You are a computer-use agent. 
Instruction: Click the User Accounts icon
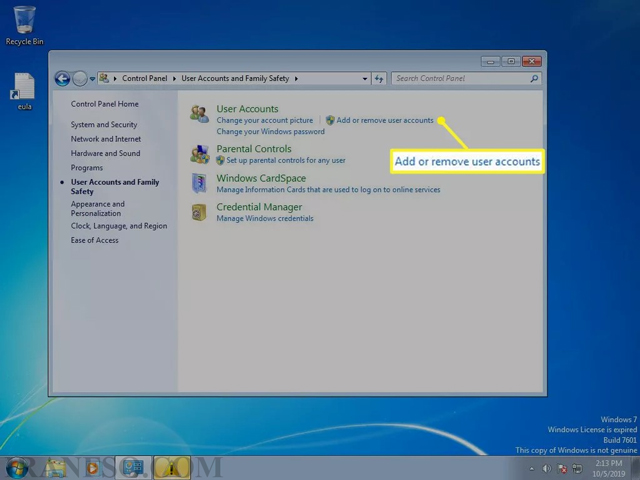pyautogui.click(x=199, y=114)
